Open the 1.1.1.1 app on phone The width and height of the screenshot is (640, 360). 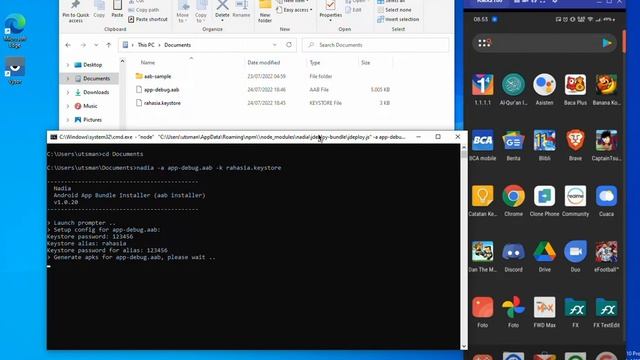[482, 85]
